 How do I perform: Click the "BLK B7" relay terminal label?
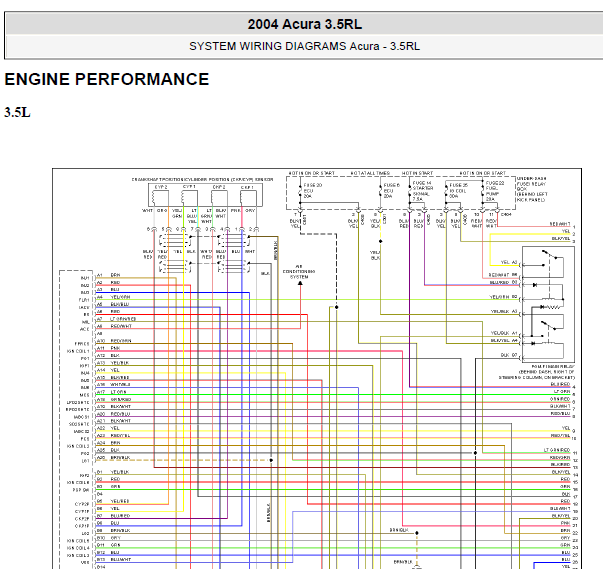click(509, 355)
